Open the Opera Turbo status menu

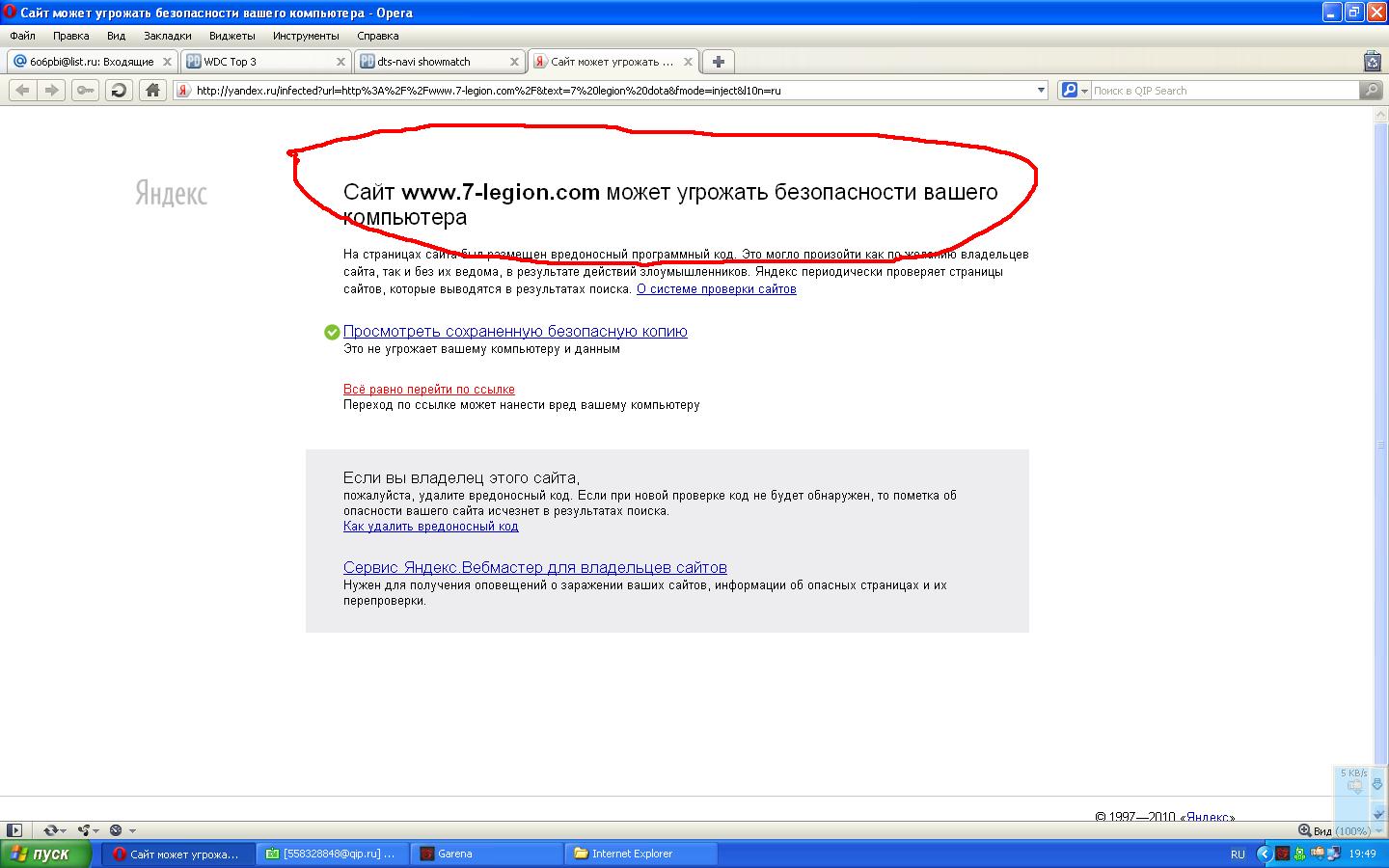pos(122,829)
